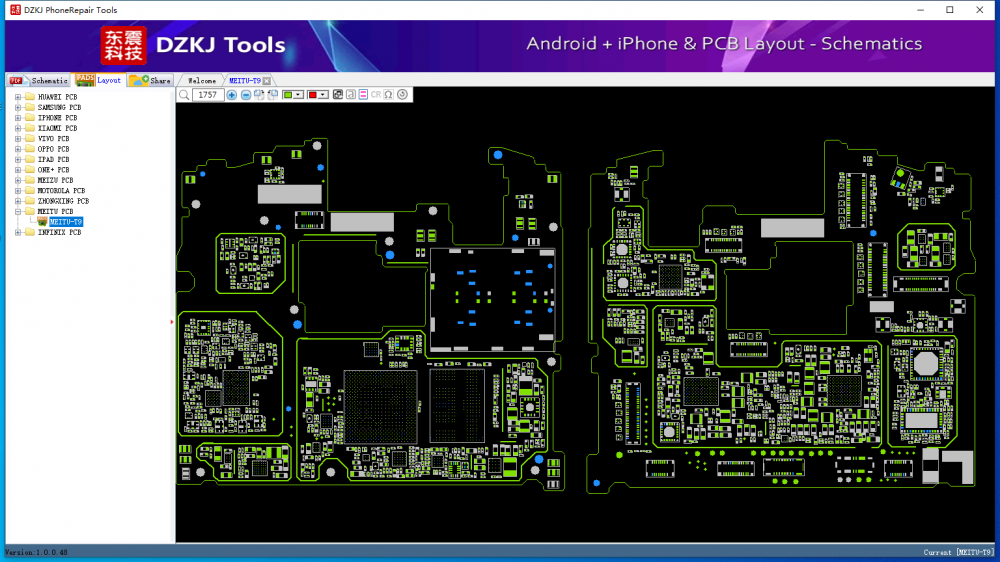
Task: Switch to the Schematic tab
Action: [38, 80]
